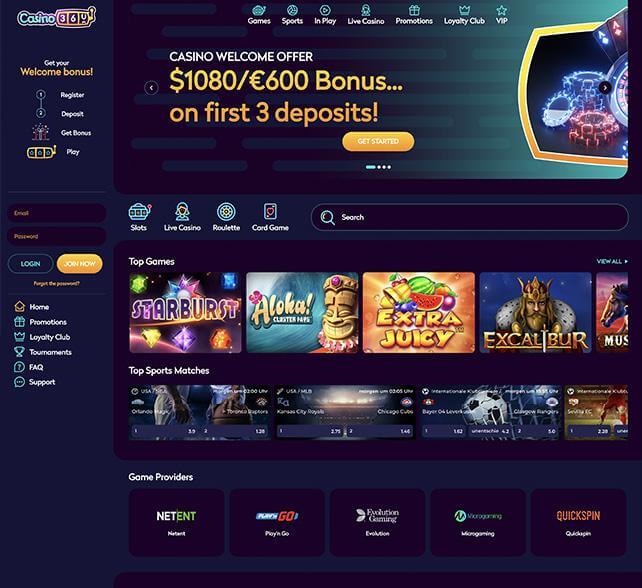Open the Card Game category icon
The image size is (642, 588).
pos(270,212)
